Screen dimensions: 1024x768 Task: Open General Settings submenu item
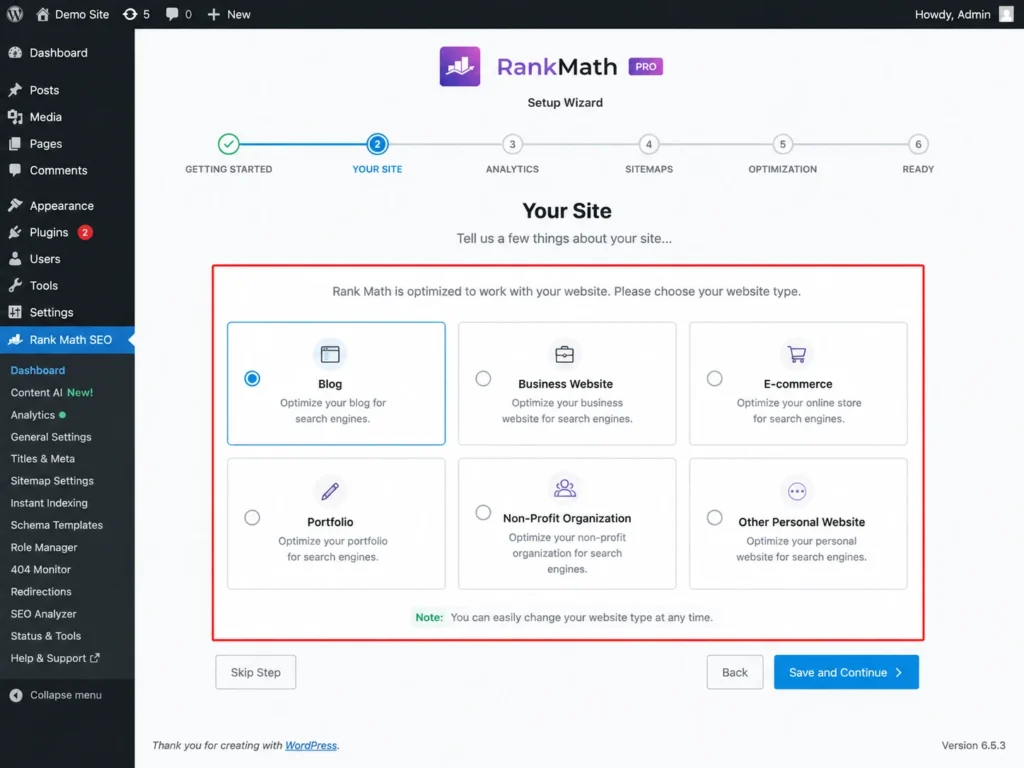tap(51, 437)
